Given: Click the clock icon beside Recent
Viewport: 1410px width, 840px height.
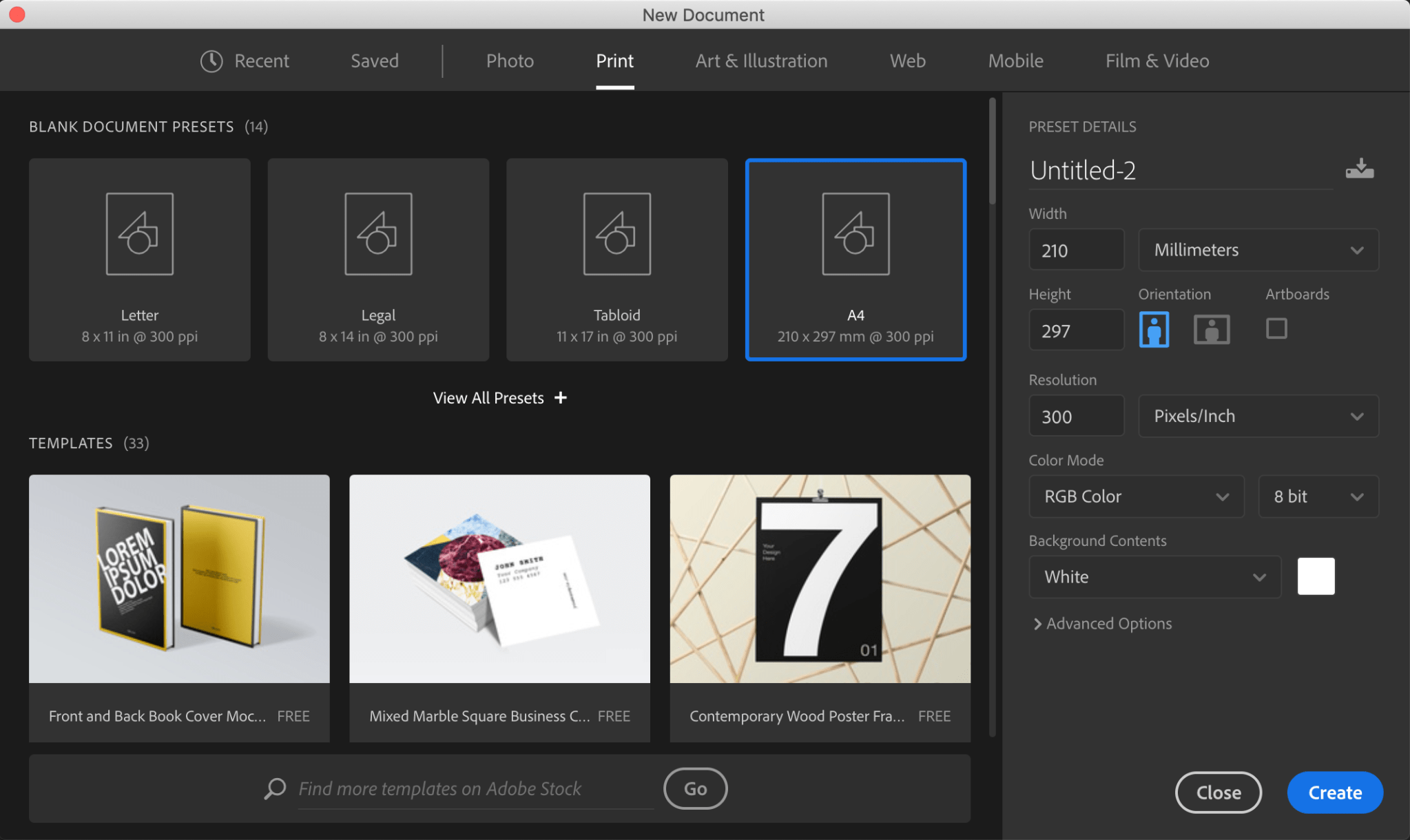Looking at the screenshot, I should click(x=211, y=61).
